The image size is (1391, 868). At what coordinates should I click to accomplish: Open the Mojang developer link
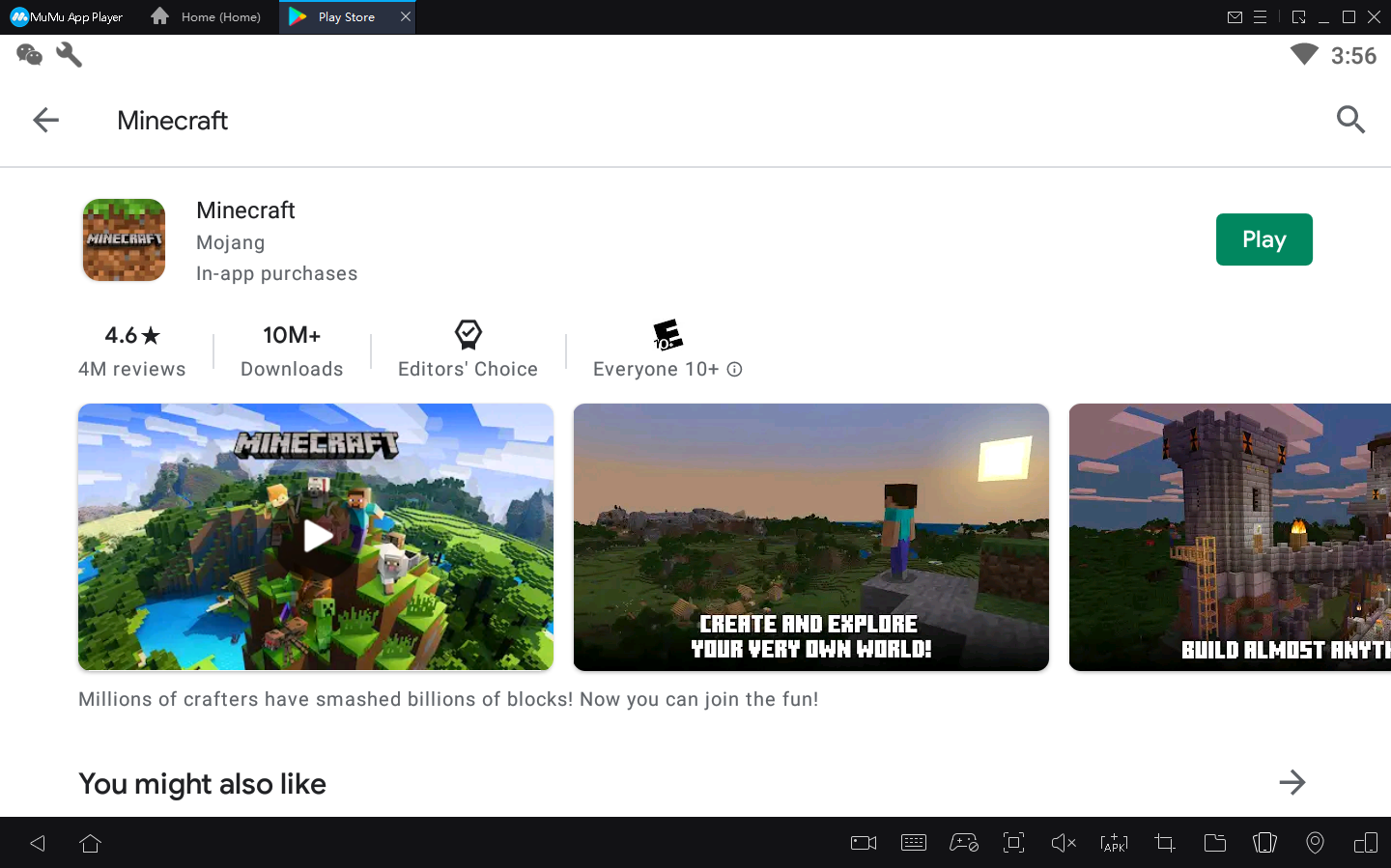(x=230, y=242)
